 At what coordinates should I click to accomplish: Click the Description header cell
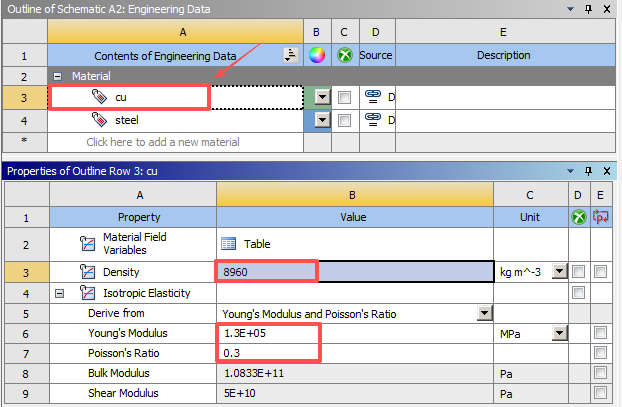tap(505, 55)
